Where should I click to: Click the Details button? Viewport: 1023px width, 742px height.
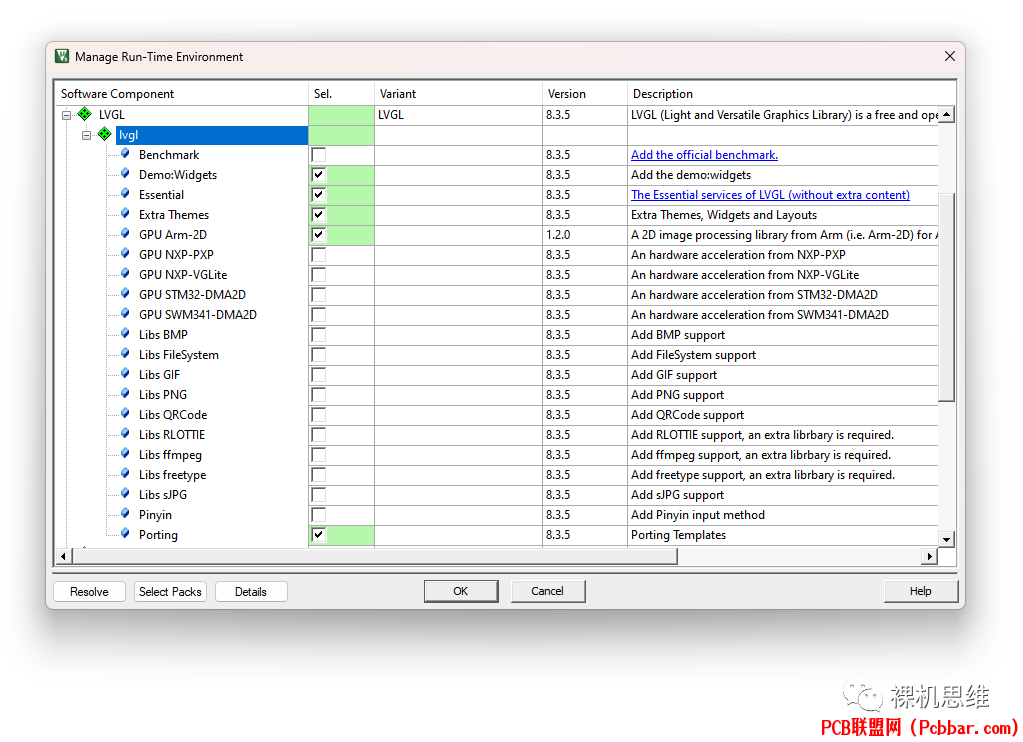(x=251, y=592)
